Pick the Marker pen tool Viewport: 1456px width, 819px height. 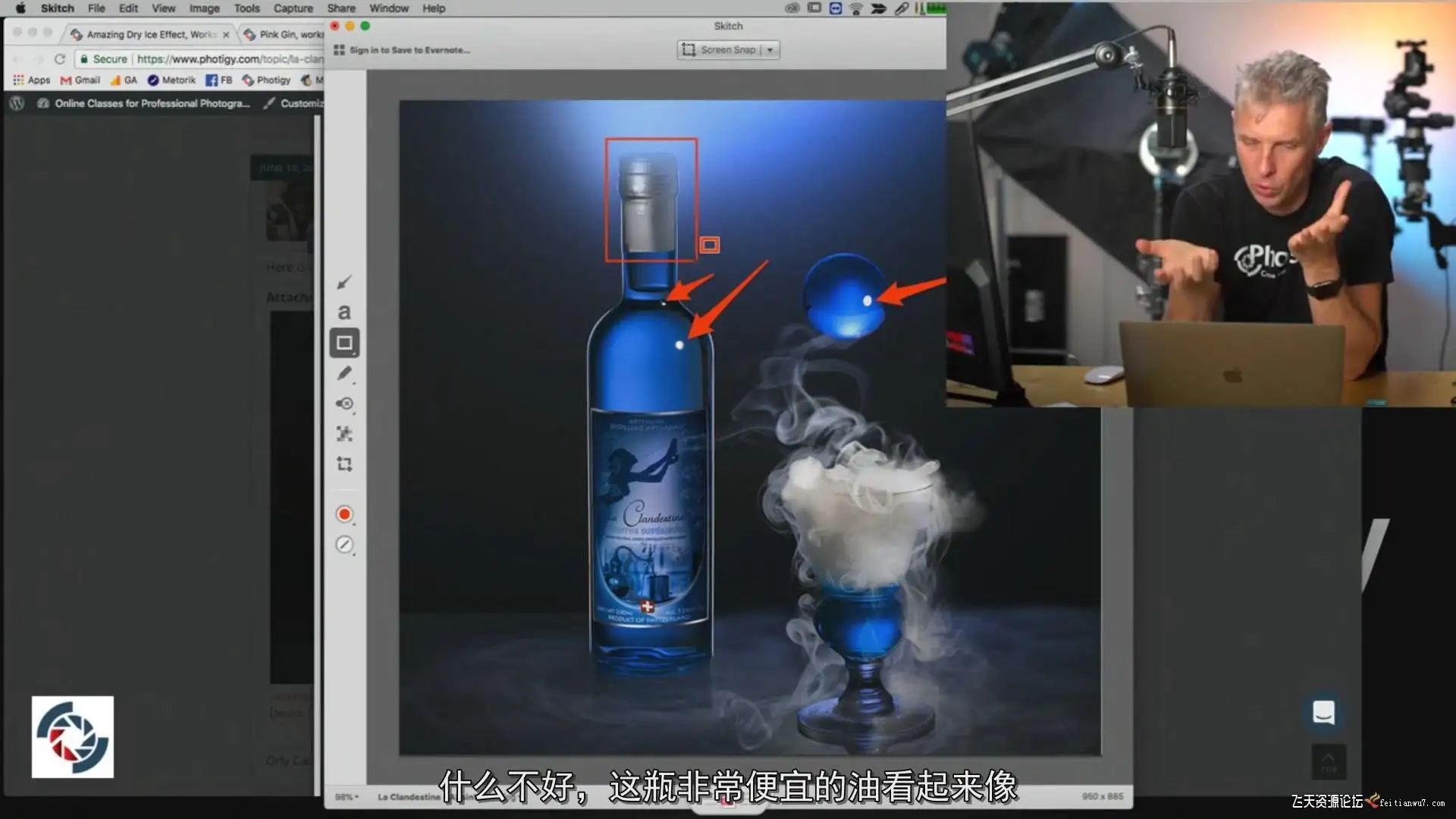(x=344, y=373)
